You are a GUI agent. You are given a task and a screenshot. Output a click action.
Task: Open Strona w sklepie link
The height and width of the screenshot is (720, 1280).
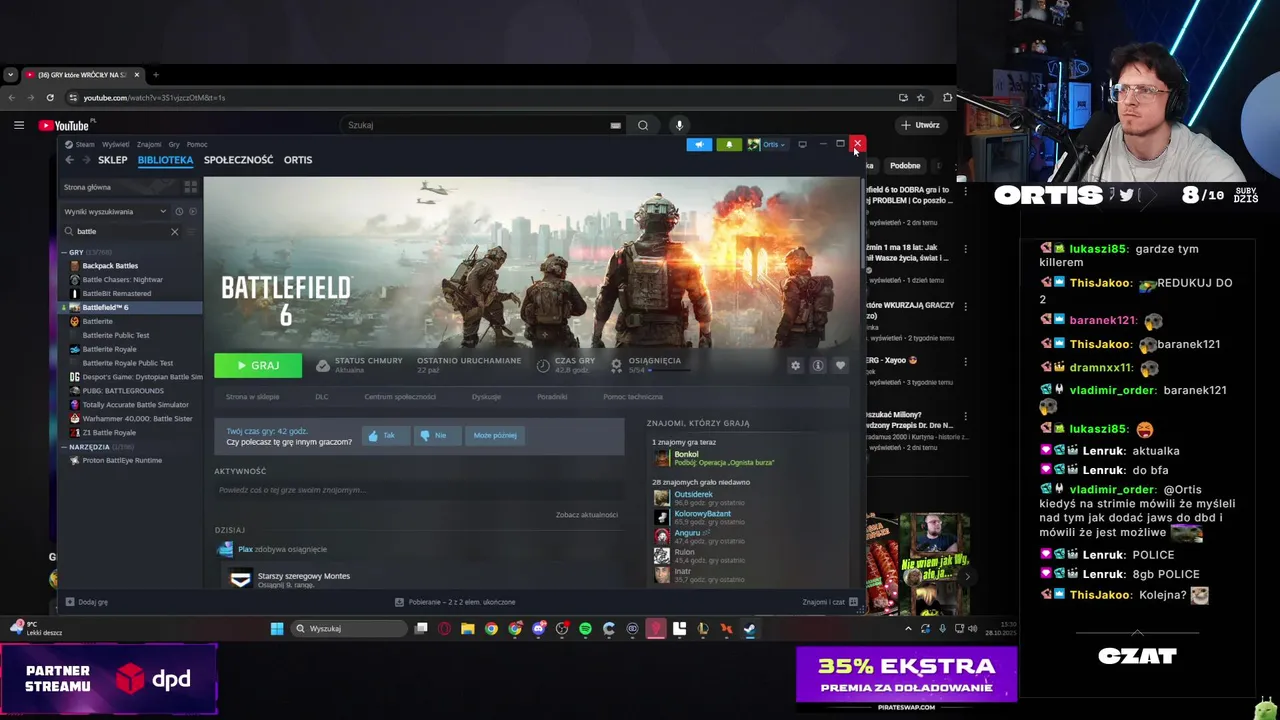(252, 397)
